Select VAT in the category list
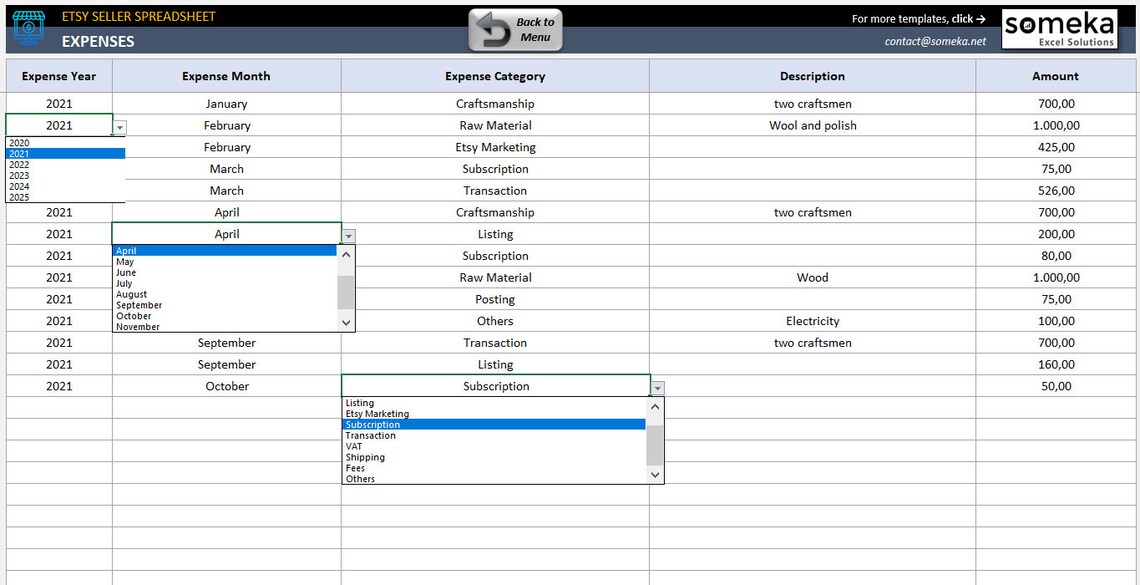The image size is (1140, 585). pyautogui.click(x=494, y=446)
